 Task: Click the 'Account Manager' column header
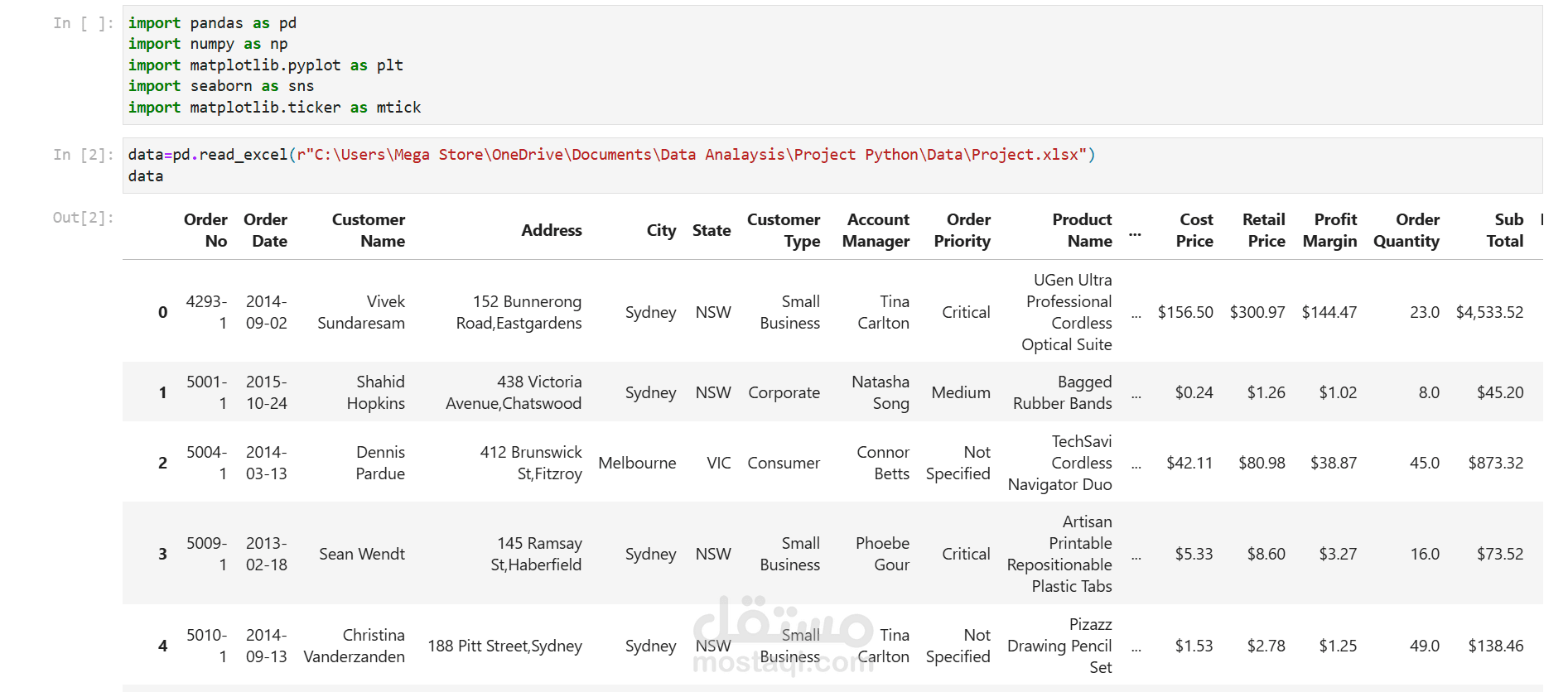876,230
